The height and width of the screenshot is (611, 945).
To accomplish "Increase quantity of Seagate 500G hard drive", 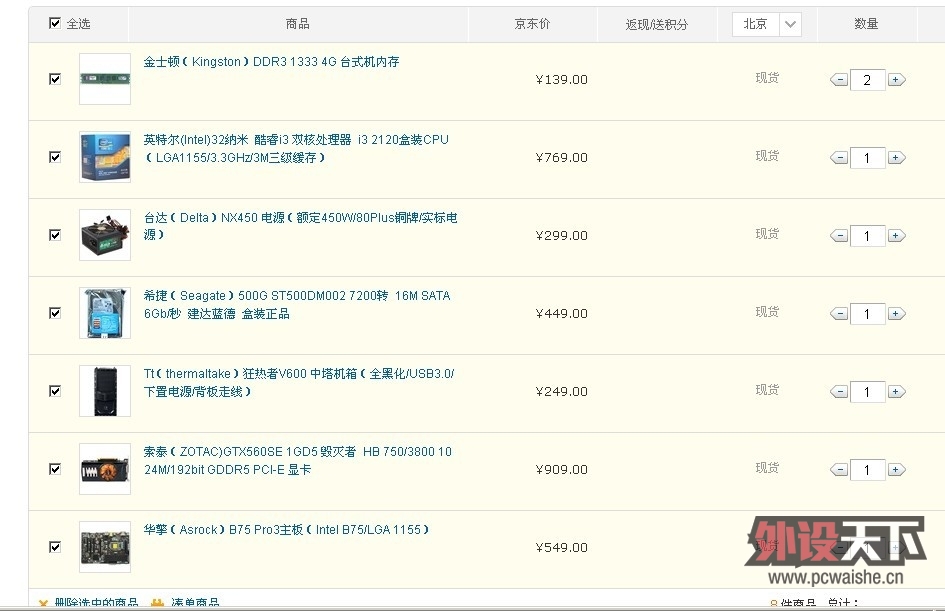I will pos(896,313).
